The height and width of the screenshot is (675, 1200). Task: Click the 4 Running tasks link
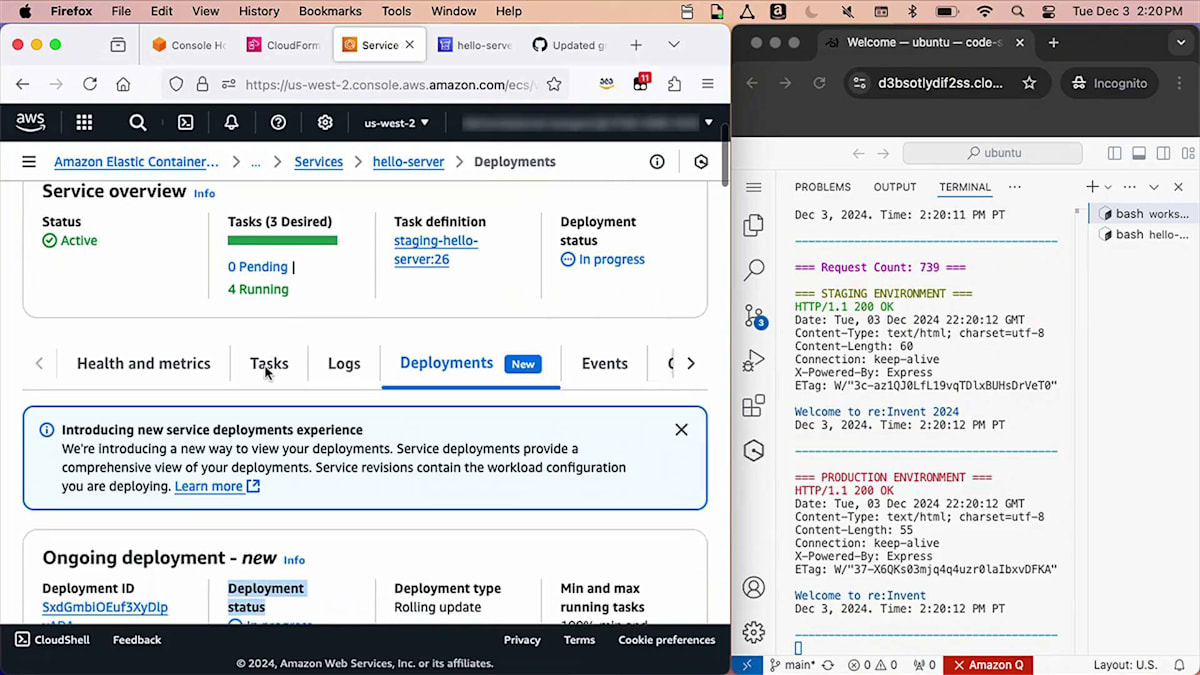point(258,289)
